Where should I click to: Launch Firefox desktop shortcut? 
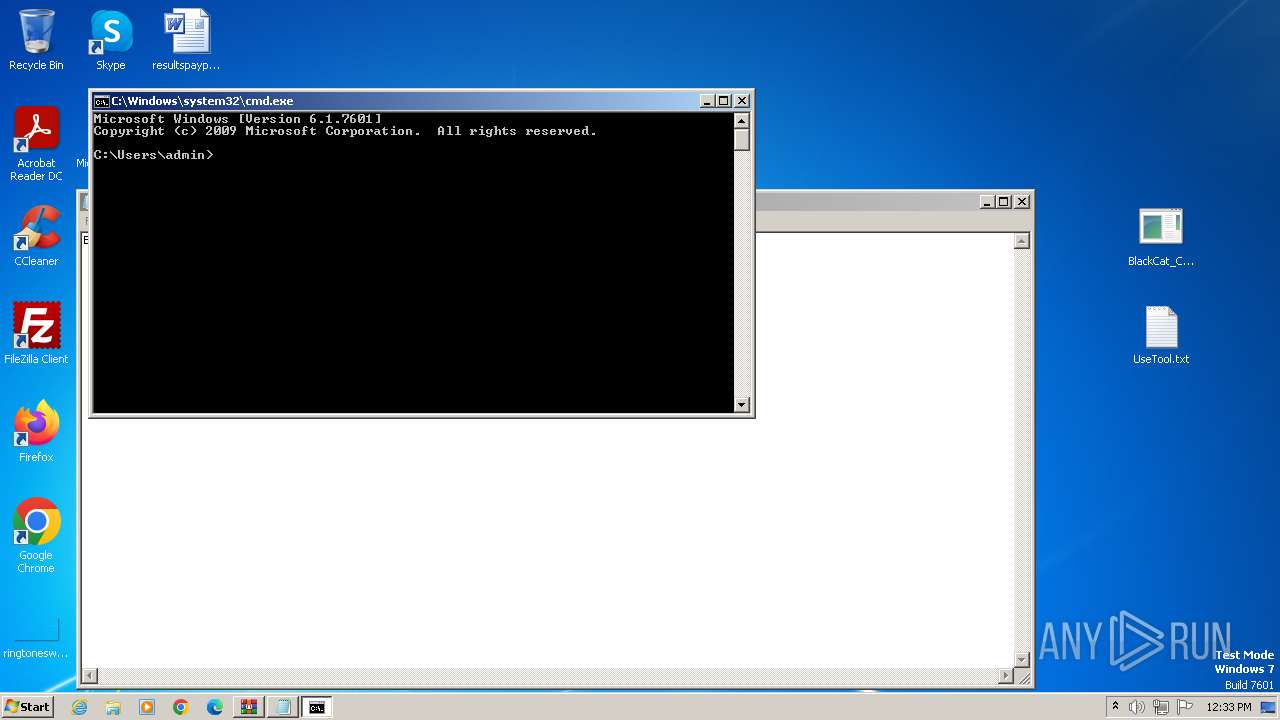tap(36, 432)
